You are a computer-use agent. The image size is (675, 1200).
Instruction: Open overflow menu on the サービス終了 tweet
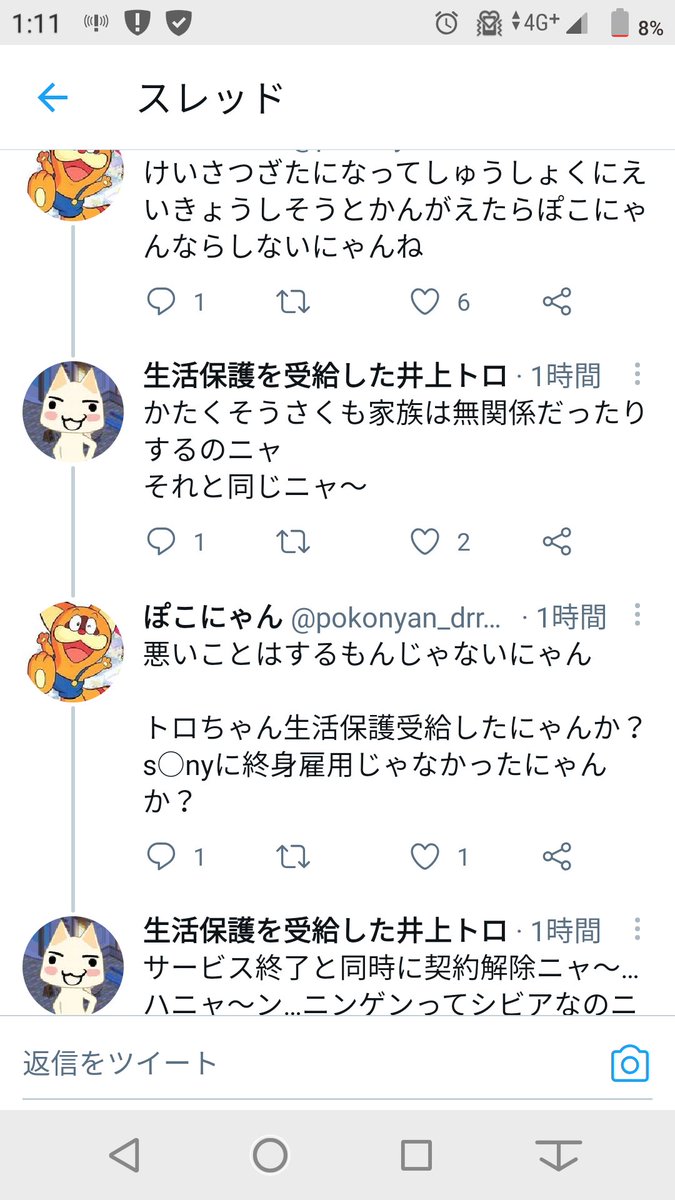click(x=637, y=929)
